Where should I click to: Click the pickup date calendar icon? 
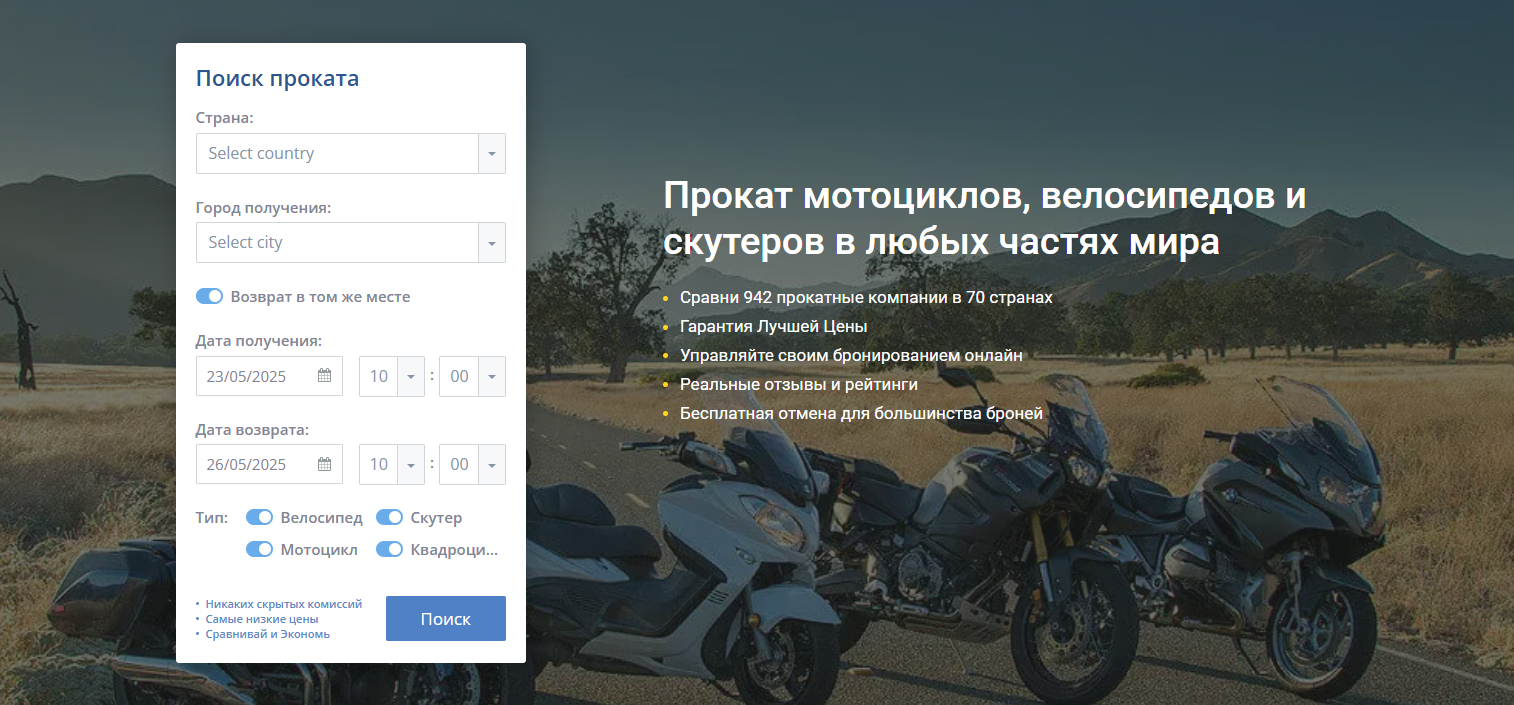pos(324,376)
